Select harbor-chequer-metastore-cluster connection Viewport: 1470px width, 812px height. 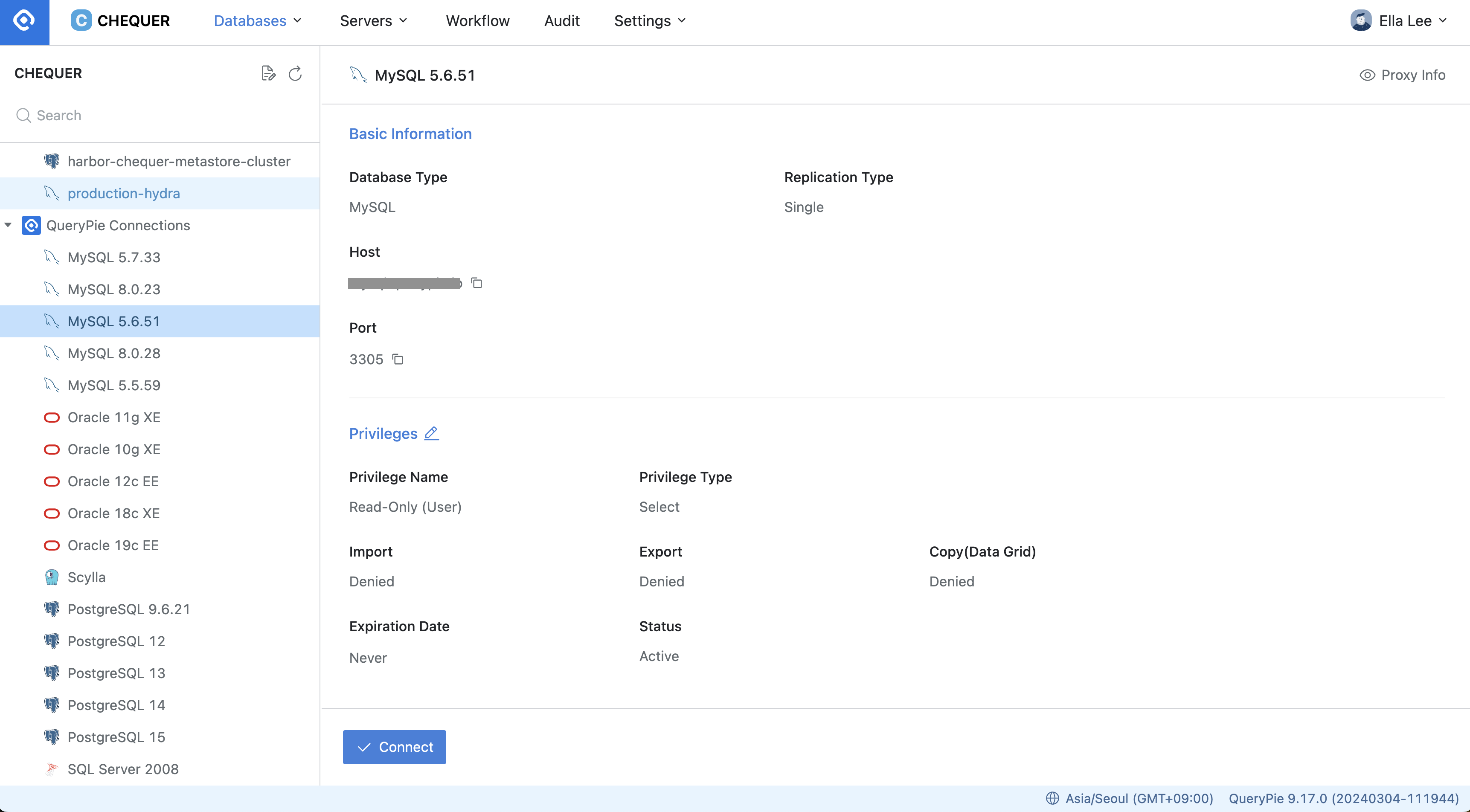coord(160,162)
